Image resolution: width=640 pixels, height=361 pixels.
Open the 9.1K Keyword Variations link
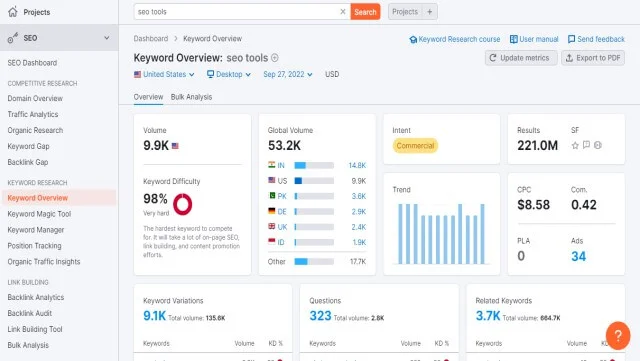click(x=154, y=316)
